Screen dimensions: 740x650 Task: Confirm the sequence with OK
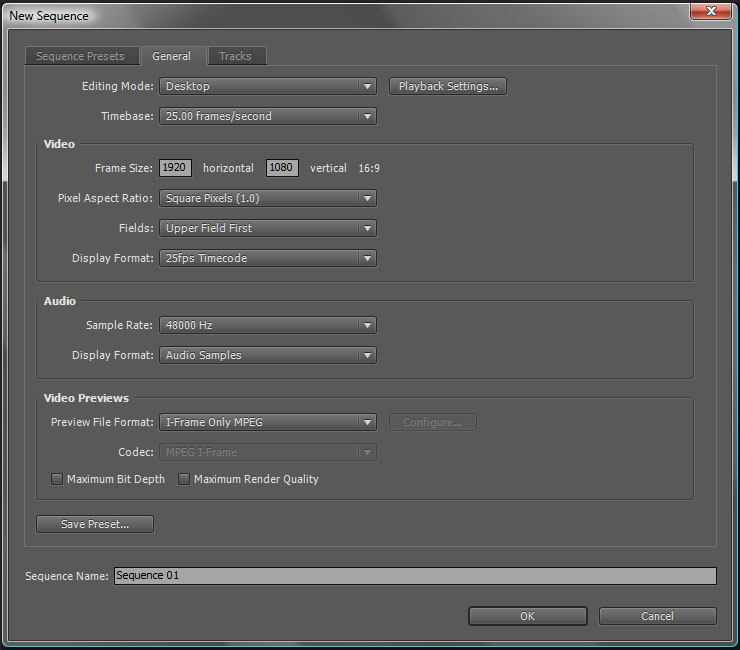(527, 616)
